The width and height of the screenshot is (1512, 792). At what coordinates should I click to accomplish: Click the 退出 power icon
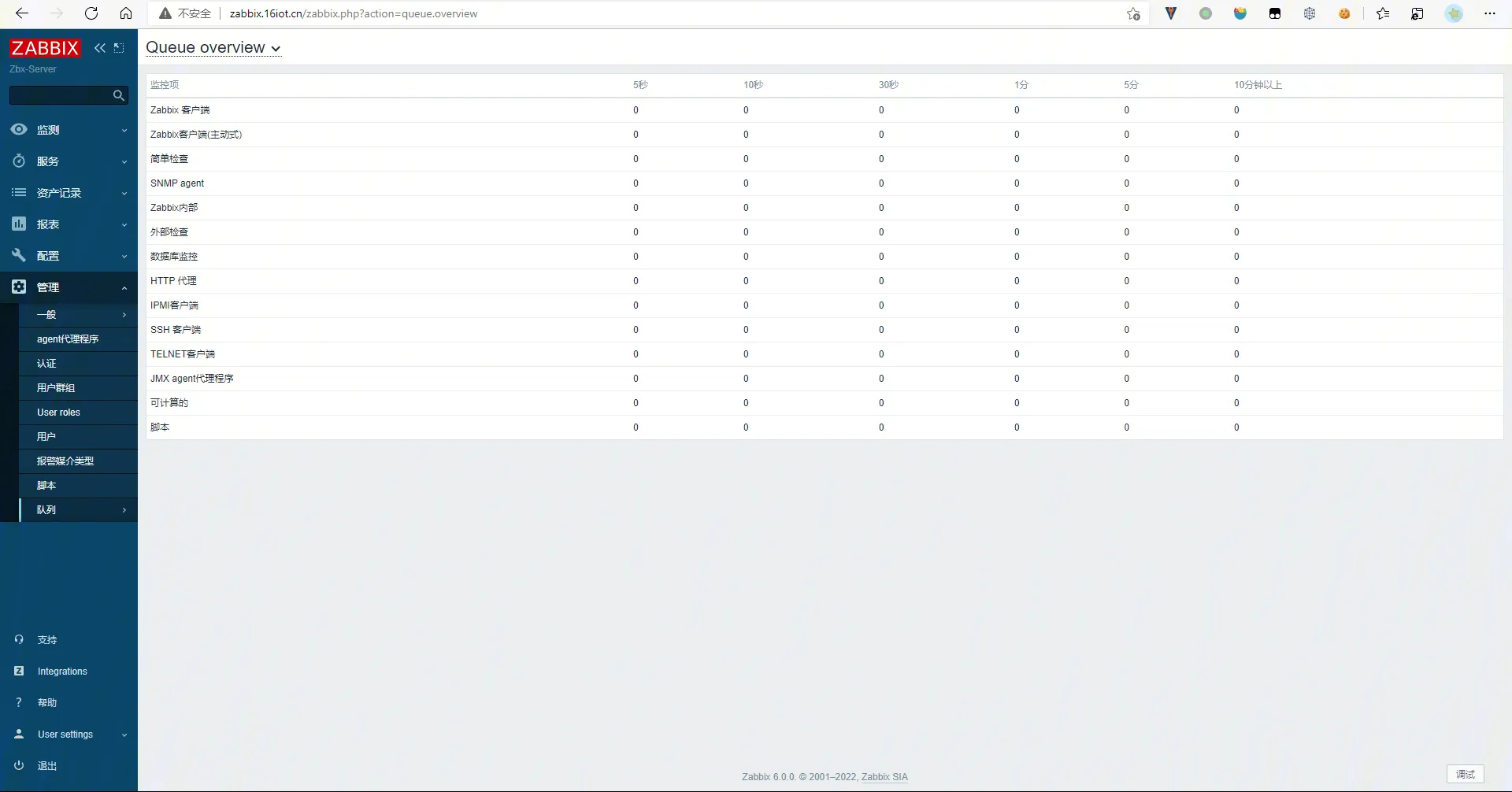pos(19,765)
